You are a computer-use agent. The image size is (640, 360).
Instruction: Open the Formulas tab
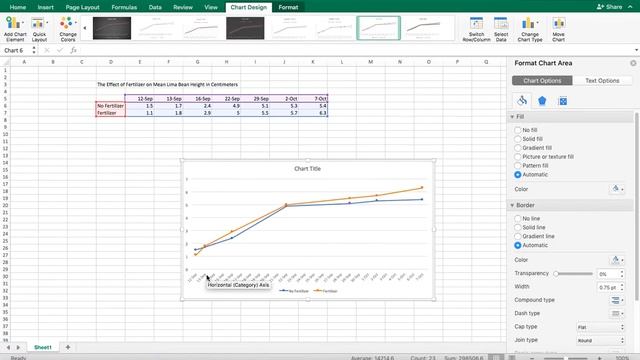point(124,7)
